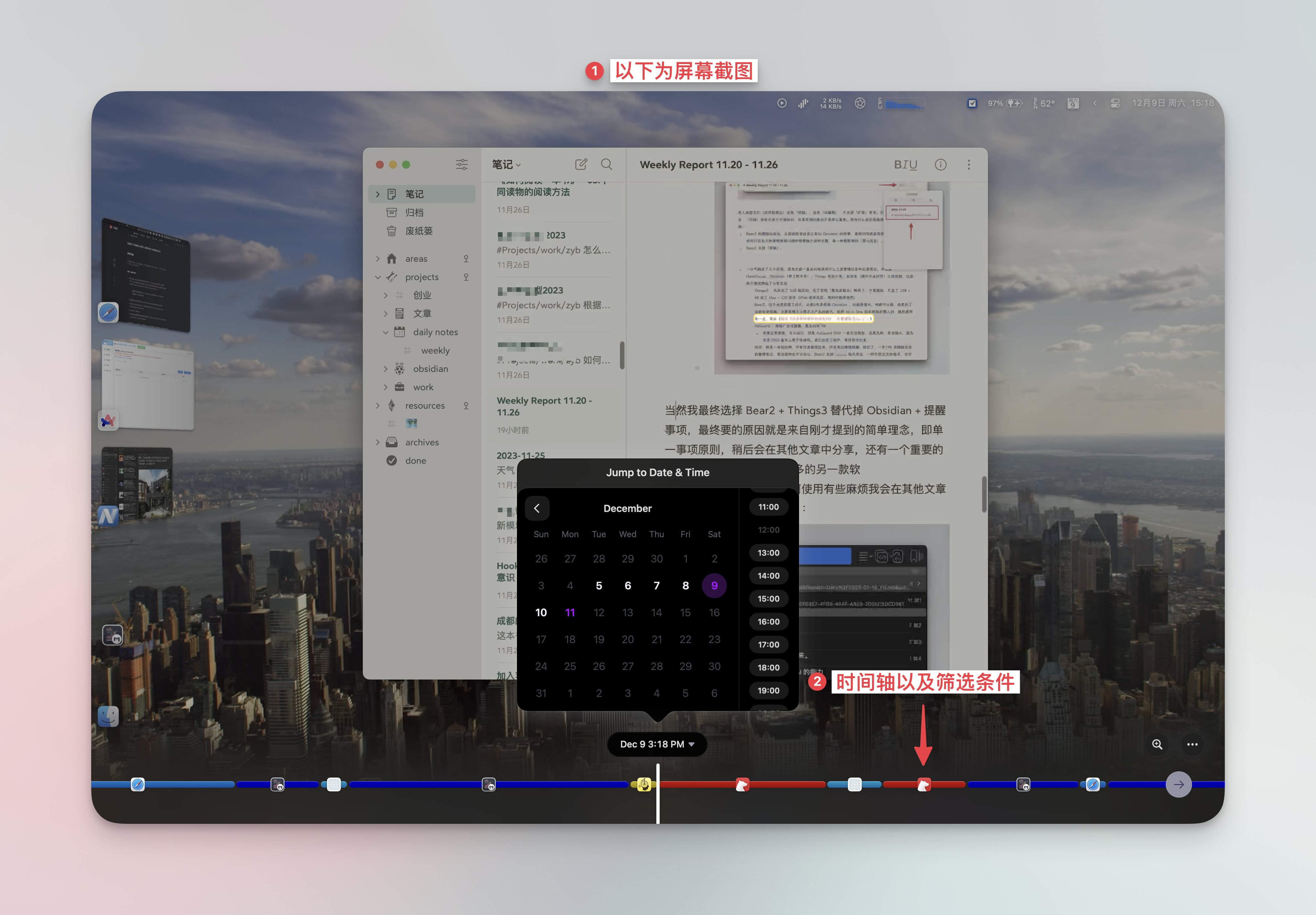
Task: Jump forward with the timeline arrow button
Action: coord(1179,784)
